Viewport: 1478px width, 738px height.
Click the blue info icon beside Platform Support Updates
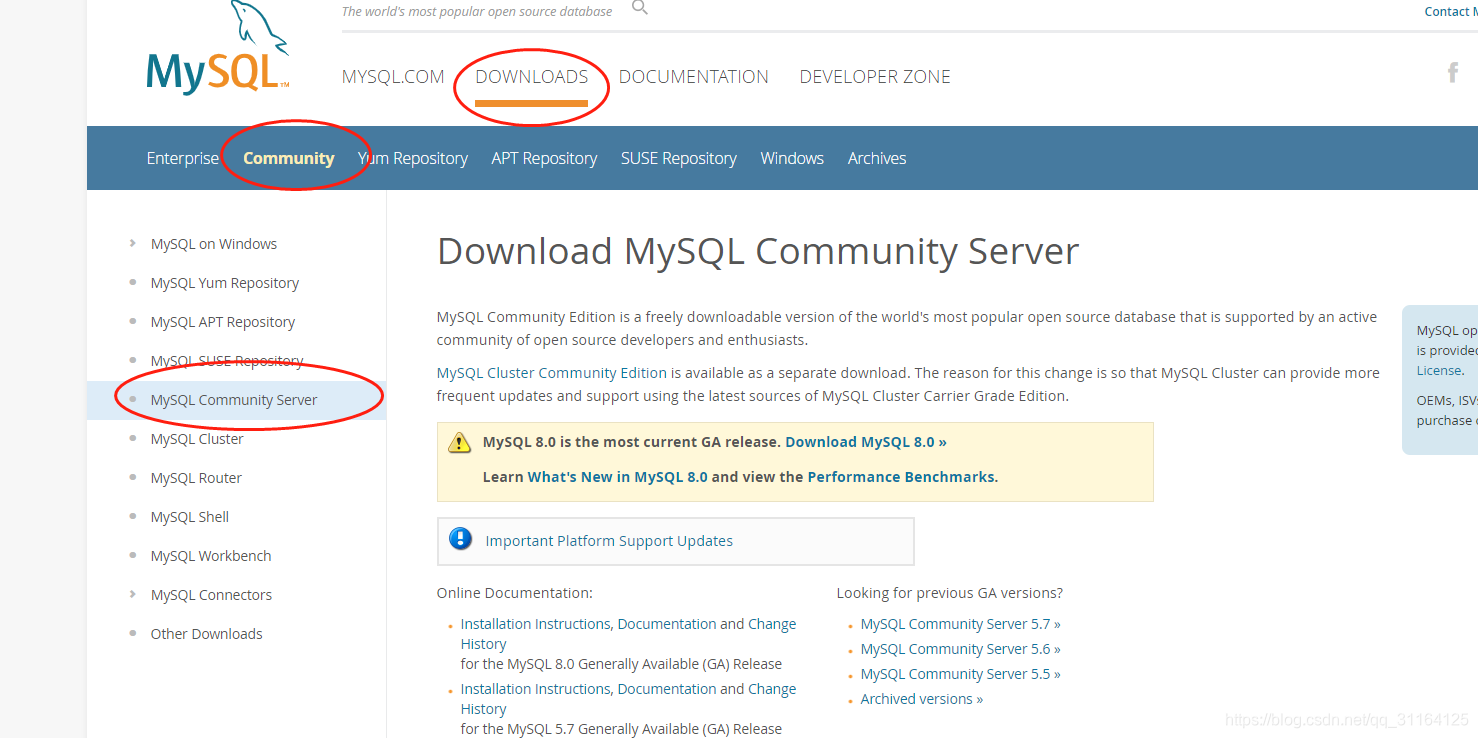pyautogui.click(x=460, y=538)
